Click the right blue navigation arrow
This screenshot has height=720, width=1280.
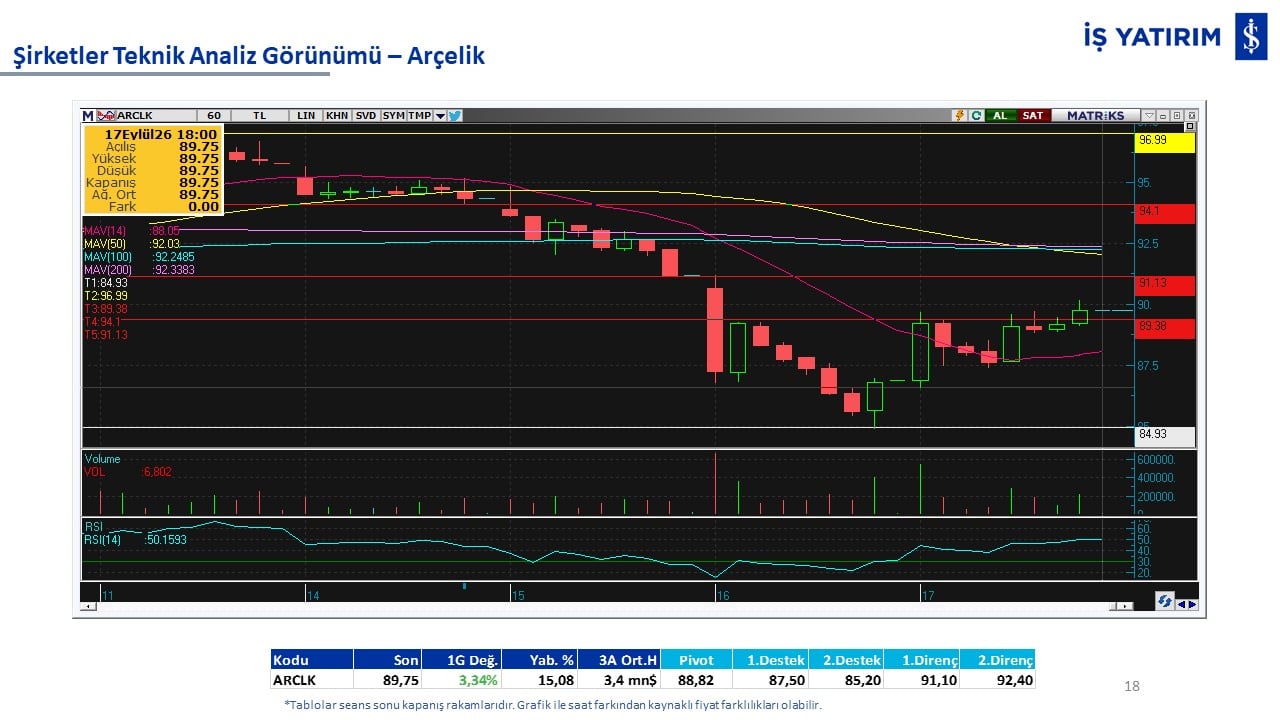[1192, 604]
